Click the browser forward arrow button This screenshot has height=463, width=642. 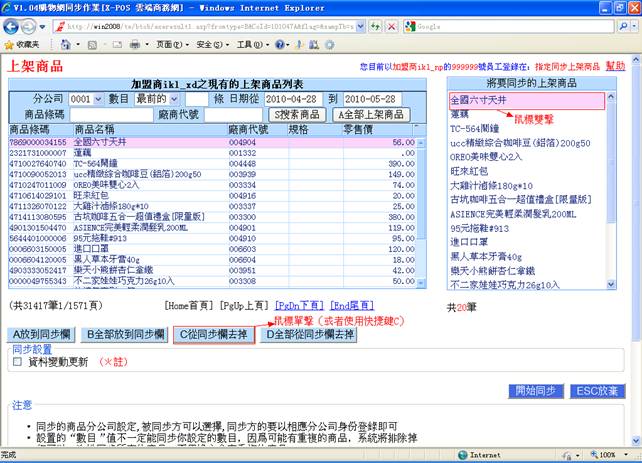coord(32,26)
